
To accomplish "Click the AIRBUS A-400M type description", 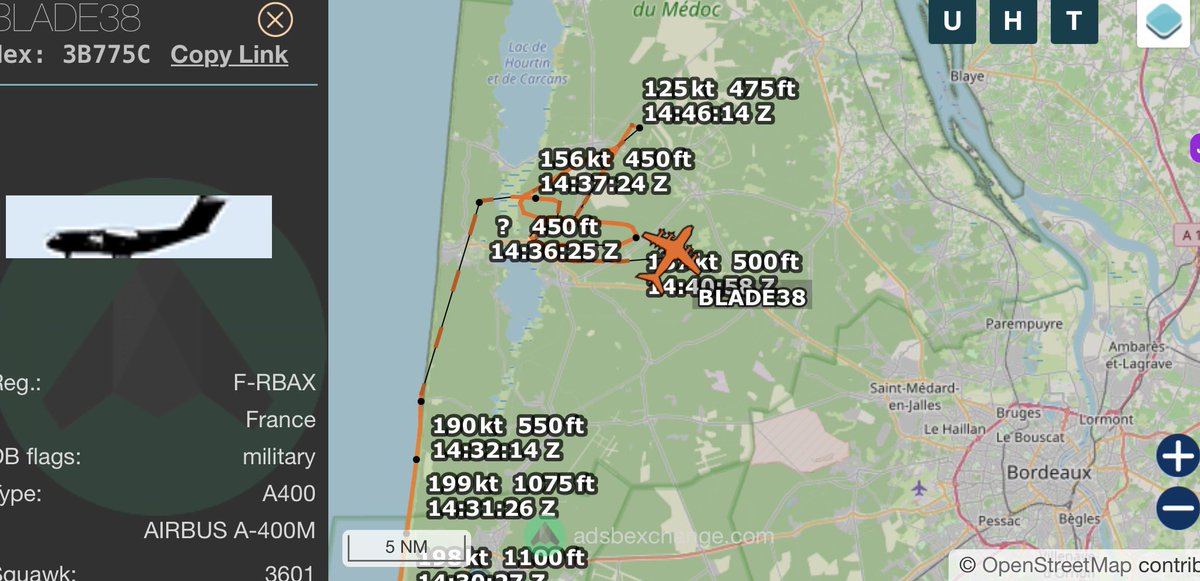I will (x=230, y=530).
